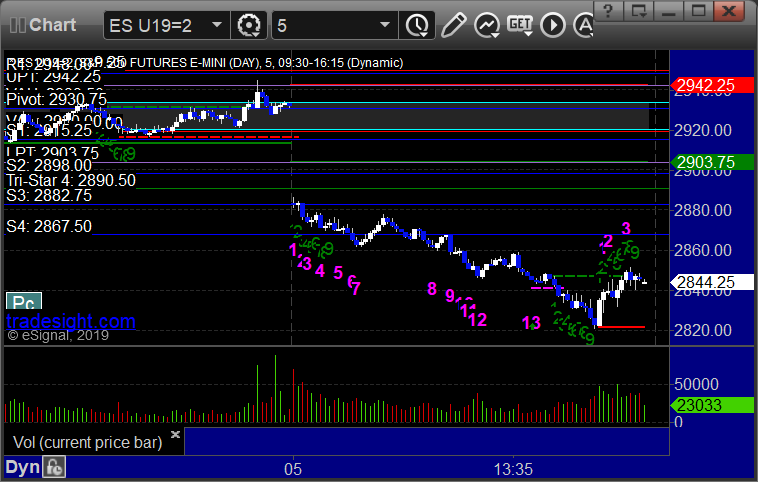758x482 pixels.
Task: Click the S2: 2898.00 label
Action: [x=49, y=165]
